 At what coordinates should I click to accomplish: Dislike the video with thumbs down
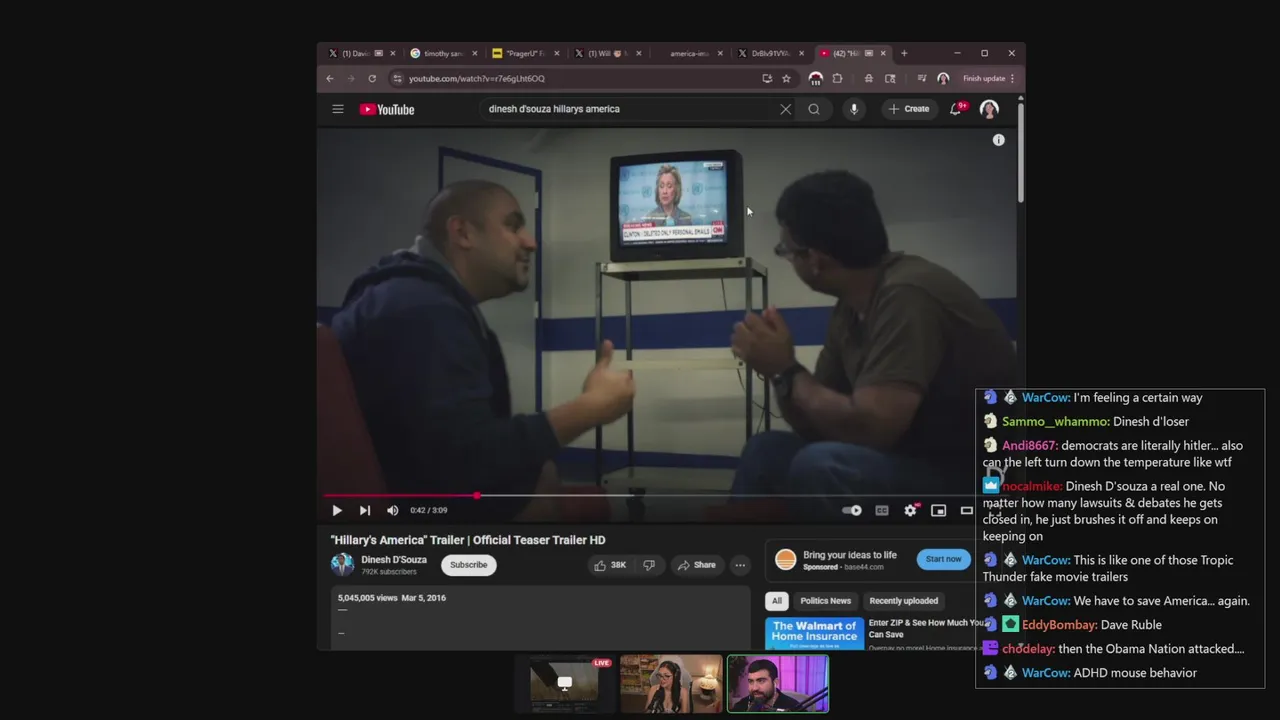tap(649, 565)
